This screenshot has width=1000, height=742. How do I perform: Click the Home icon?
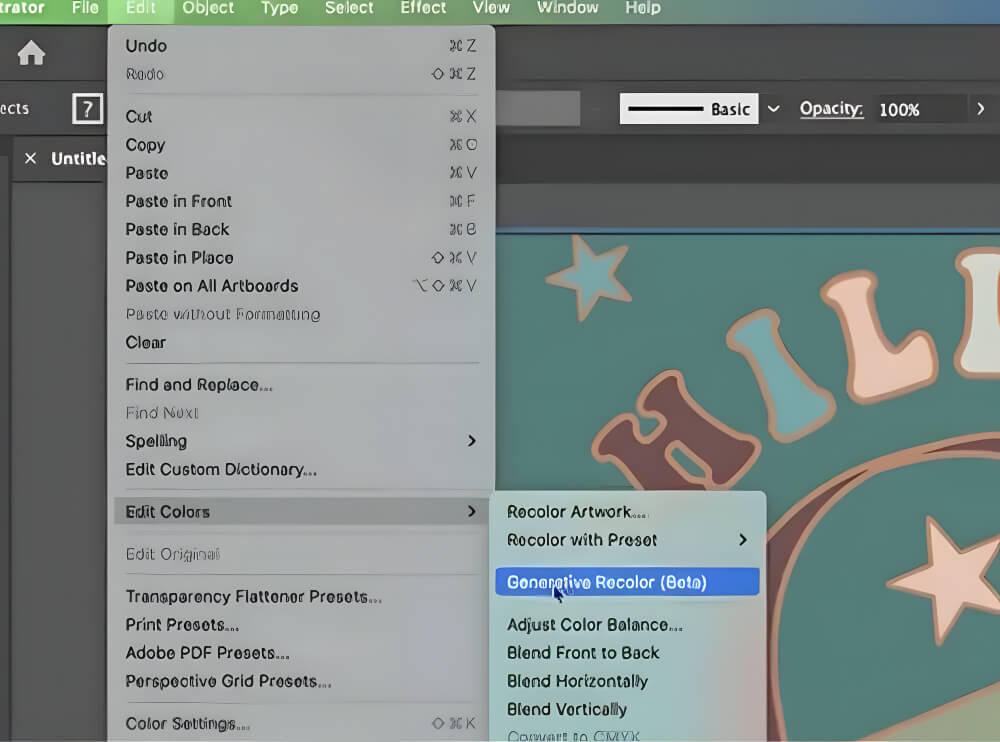click(31, 53)
